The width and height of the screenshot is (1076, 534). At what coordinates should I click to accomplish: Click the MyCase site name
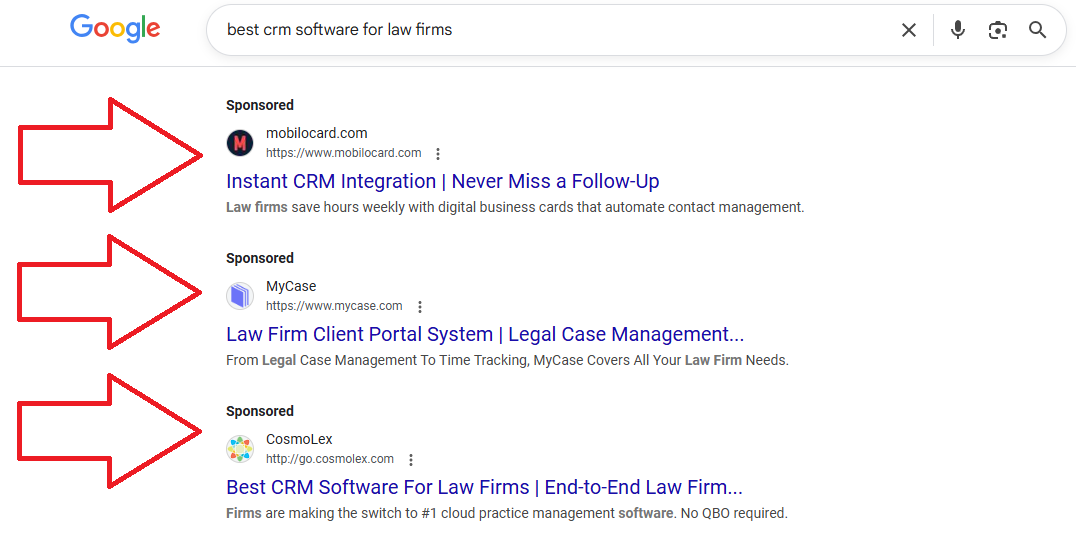tap(291, 286)
